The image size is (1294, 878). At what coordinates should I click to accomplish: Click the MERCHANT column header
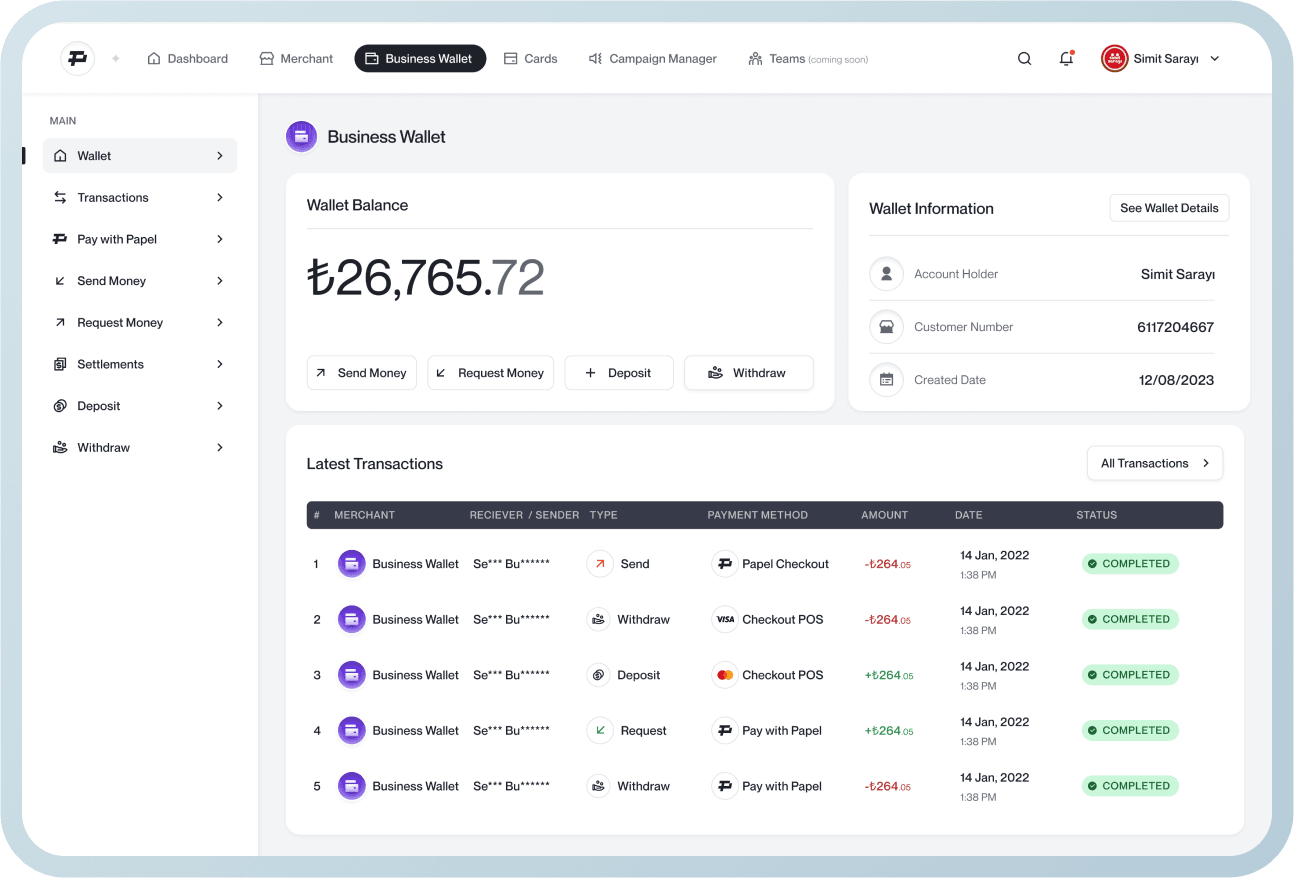(x=364, y=515)
